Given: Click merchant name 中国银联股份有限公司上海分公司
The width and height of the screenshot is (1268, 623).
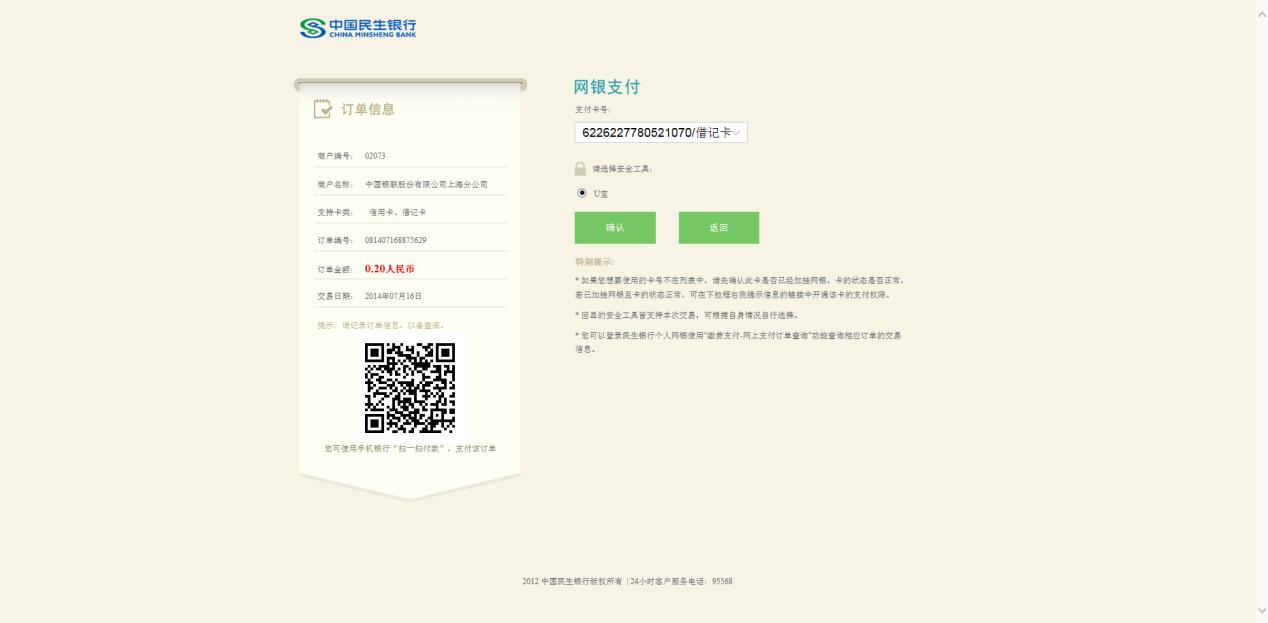Looking at the screenshot, I should (426, 184).
